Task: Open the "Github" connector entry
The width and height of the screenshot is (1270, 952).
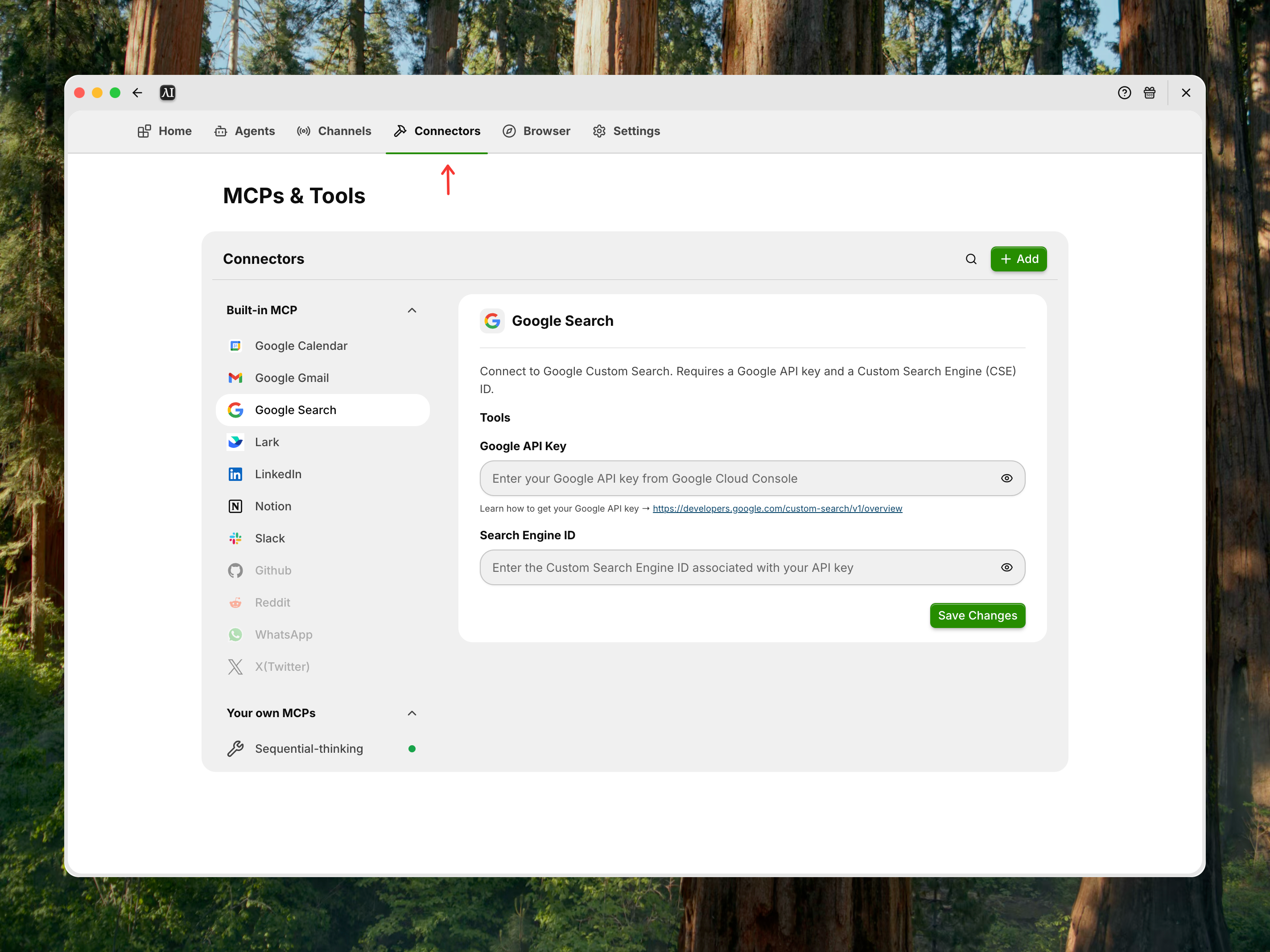Action: [x=323, y=571]
